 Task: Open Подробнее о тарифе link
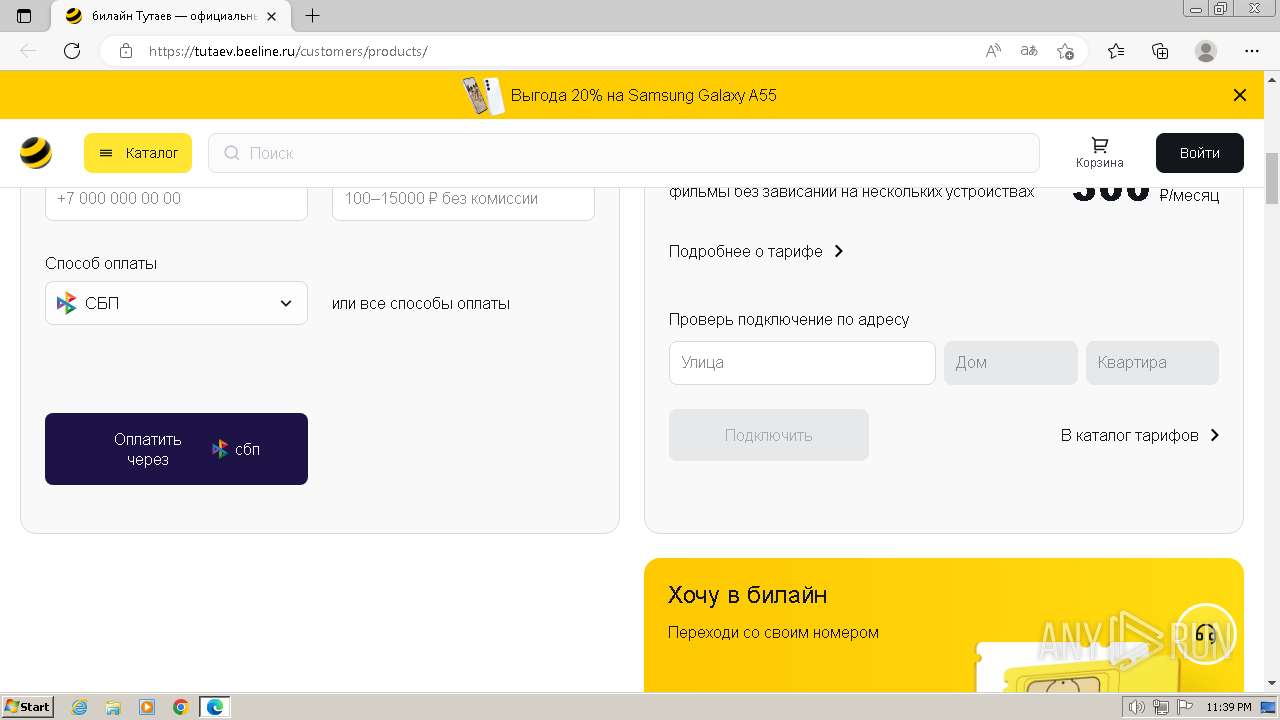click(x=757, y=251)
